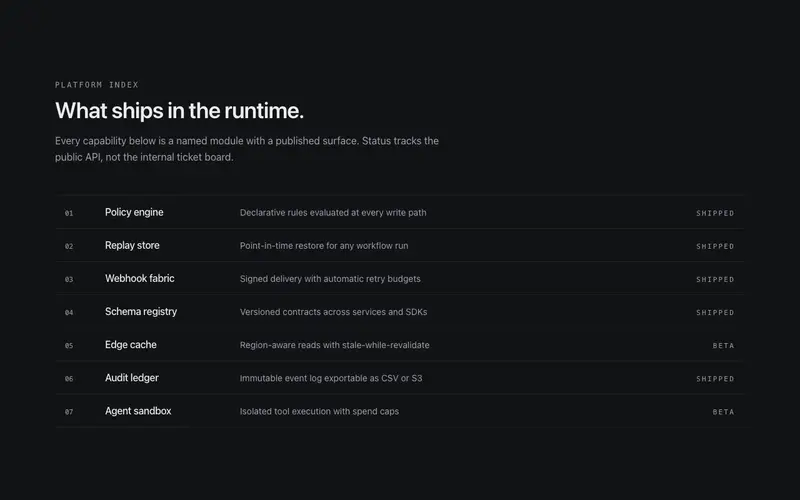Viewport: 800px width, 500px height.
Task: Click the paragraph starting Every capability below
Action: coord(247,149)
